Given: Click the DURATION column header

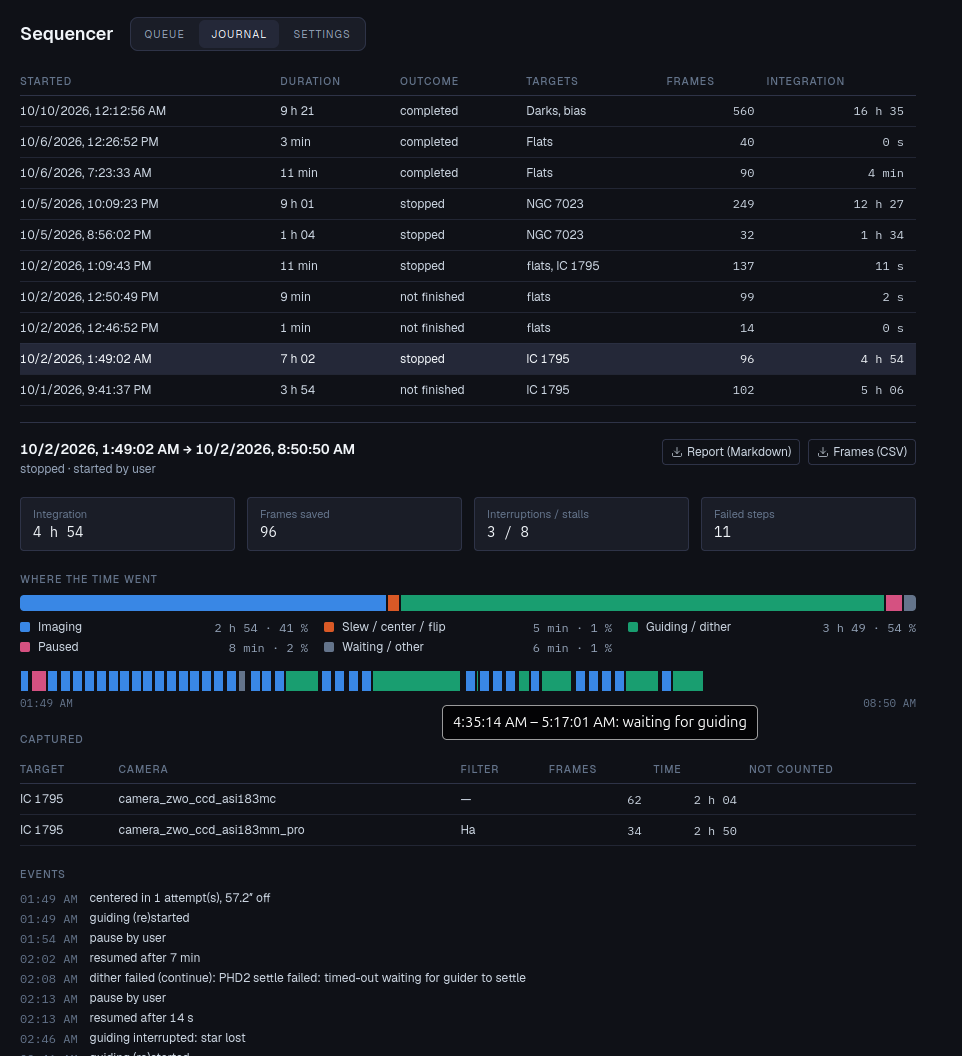Looking at the screenshot, I should (x=310, y=81).
